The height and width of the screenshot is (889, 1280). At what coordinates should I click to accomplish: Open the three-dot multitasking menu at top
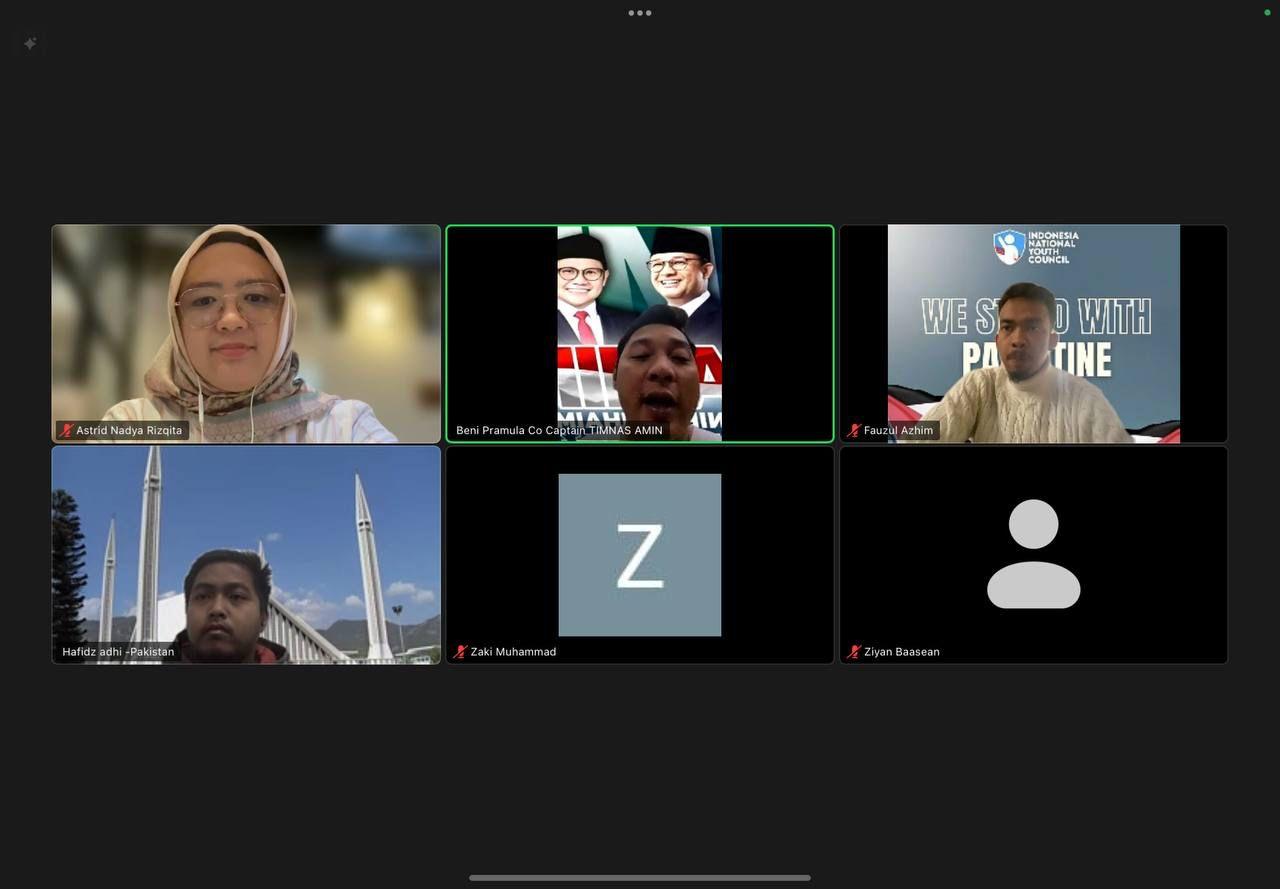(x=640, y=13)
